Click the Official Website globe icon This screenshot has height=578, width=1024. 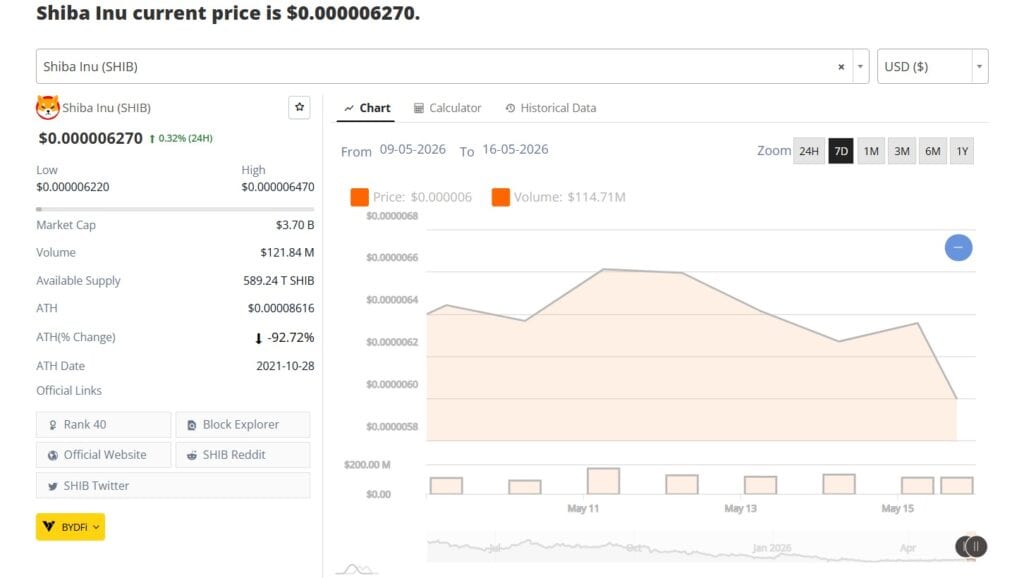tap(52, 455)
